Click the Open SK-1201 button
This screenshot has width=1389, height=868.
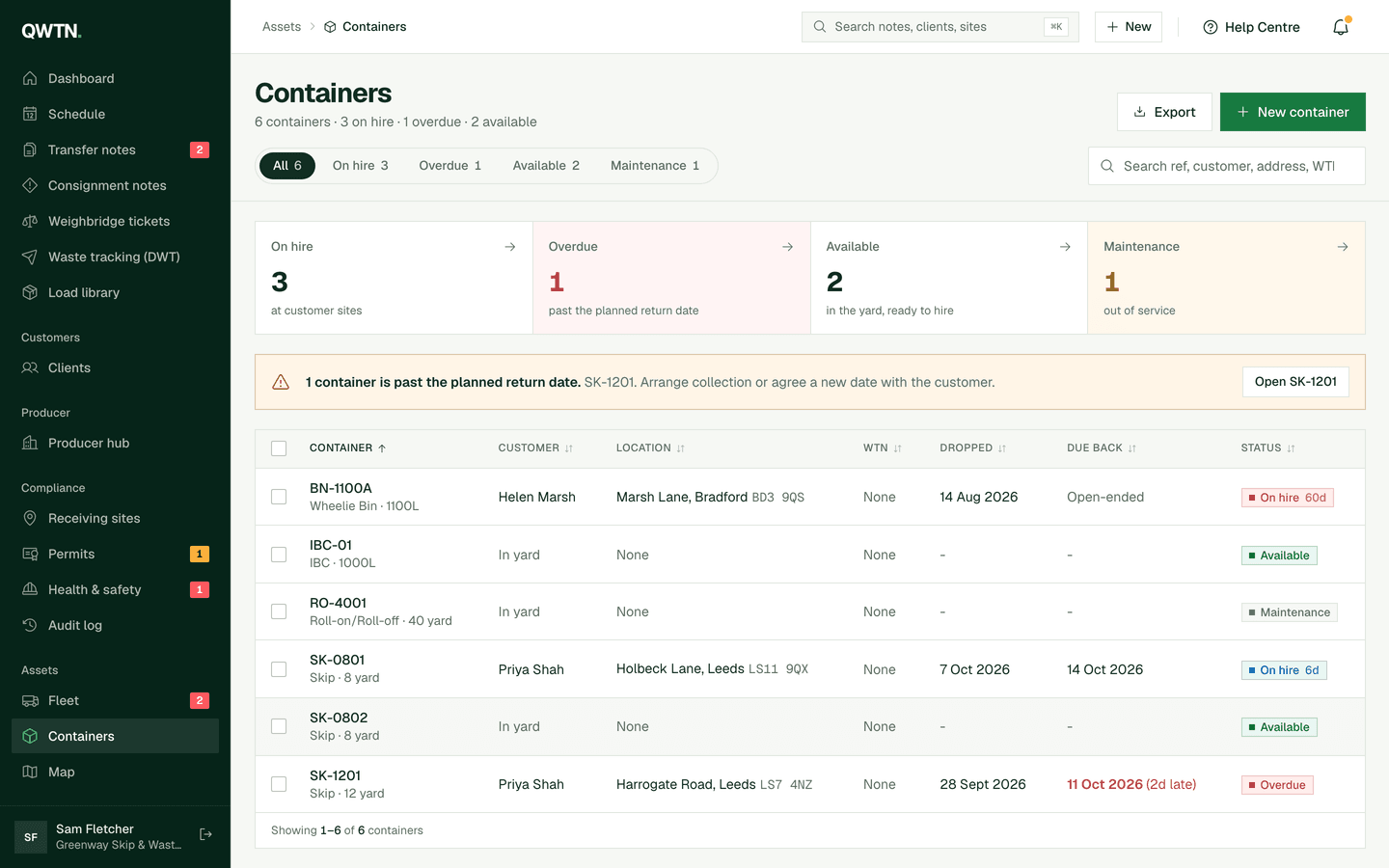pos(1295,382)
